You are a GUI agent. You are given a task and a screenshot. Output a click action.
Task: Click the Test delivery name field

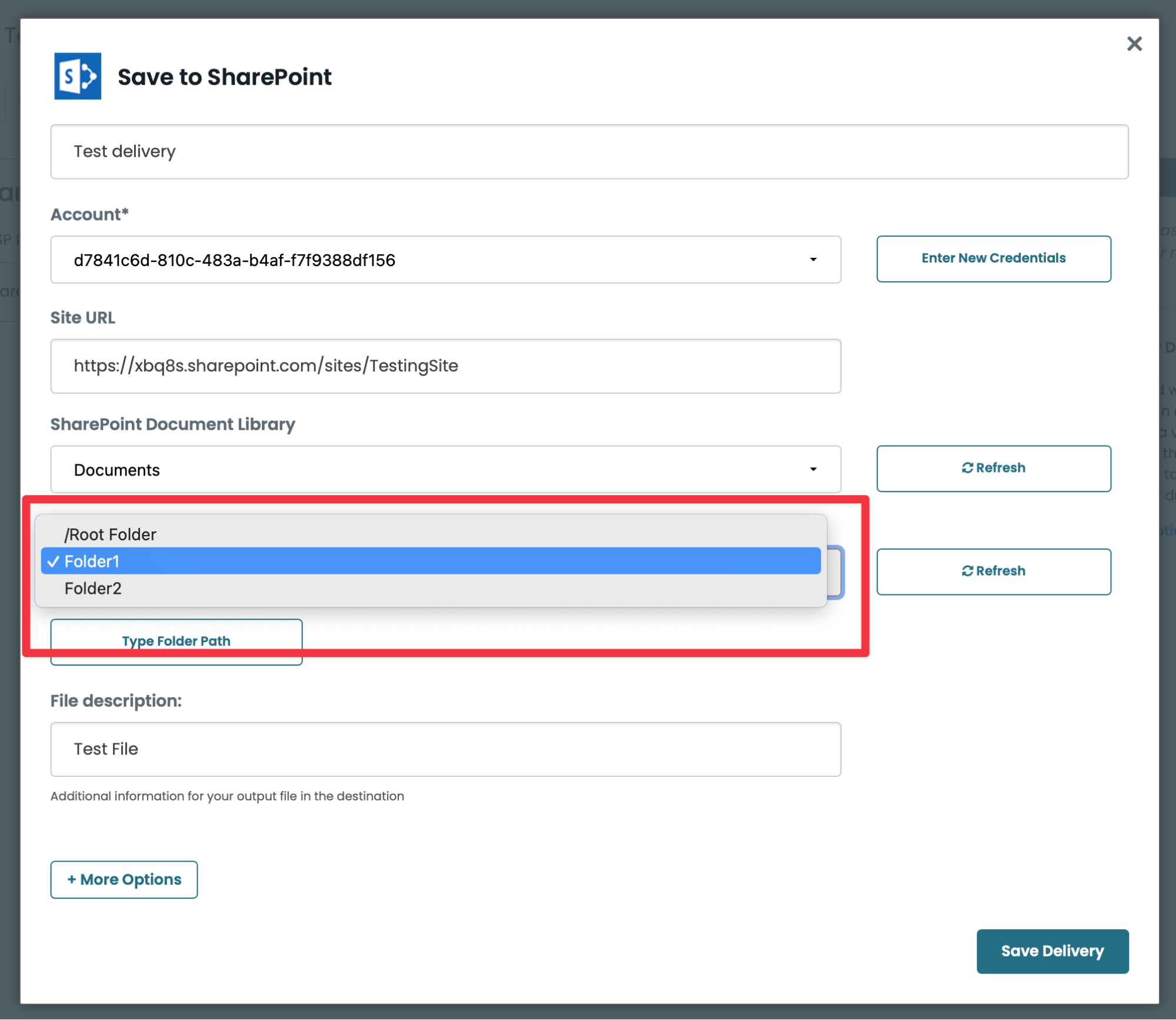[588, 152]
